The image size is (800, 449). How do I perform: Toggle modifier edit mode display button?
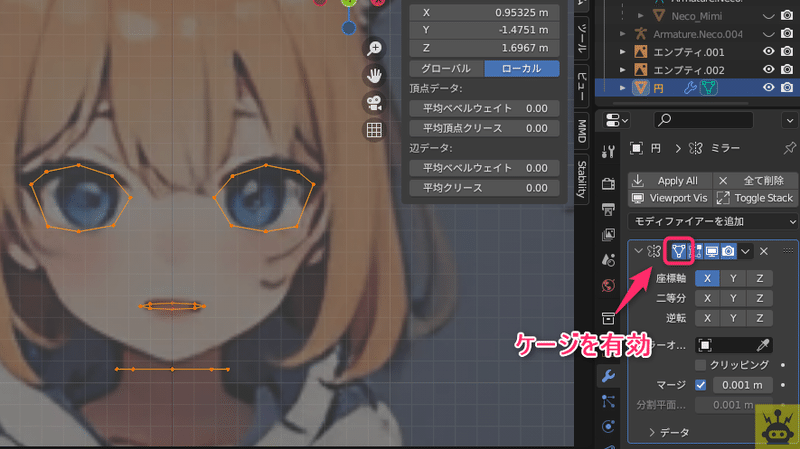coord(695,251)
